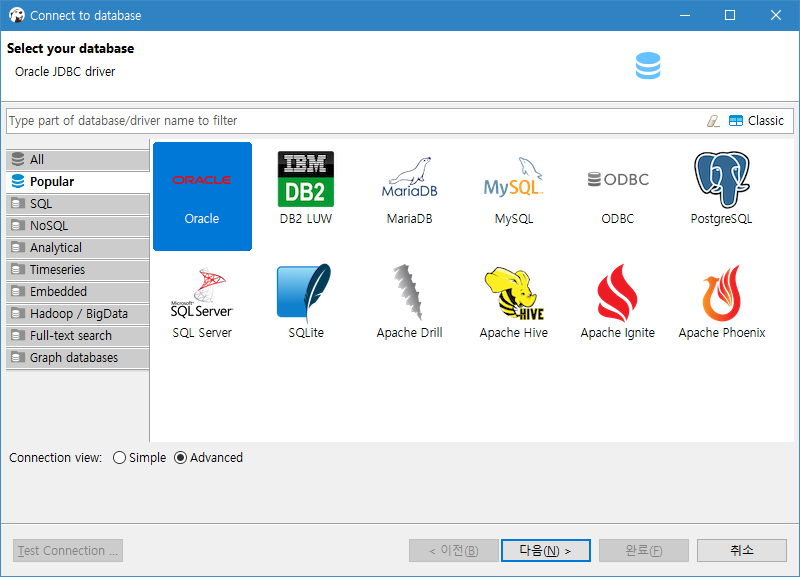
Task: Open the Graph databases category
Action: coord(78,357)
